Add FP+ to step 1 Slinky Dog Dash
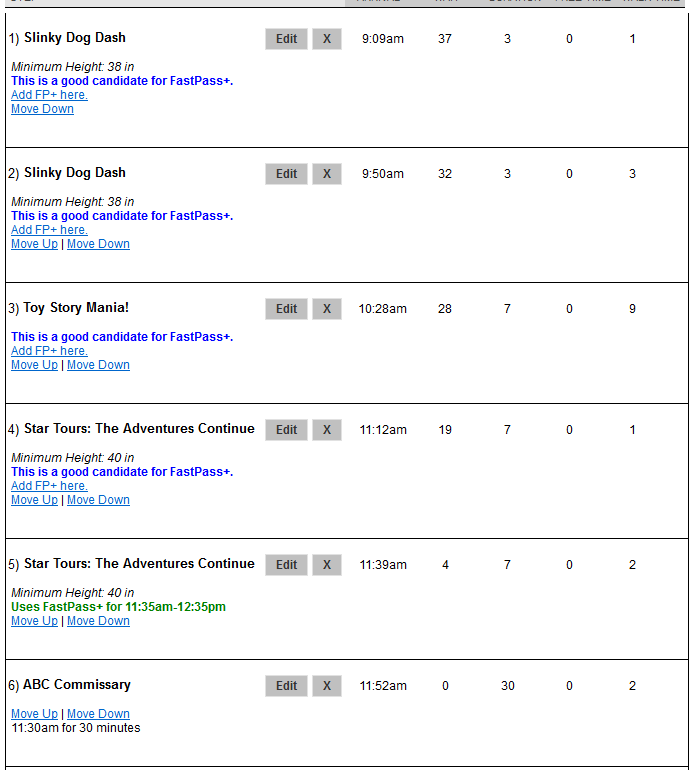This screenshot has height=770, width=697. tap(49, 95)
